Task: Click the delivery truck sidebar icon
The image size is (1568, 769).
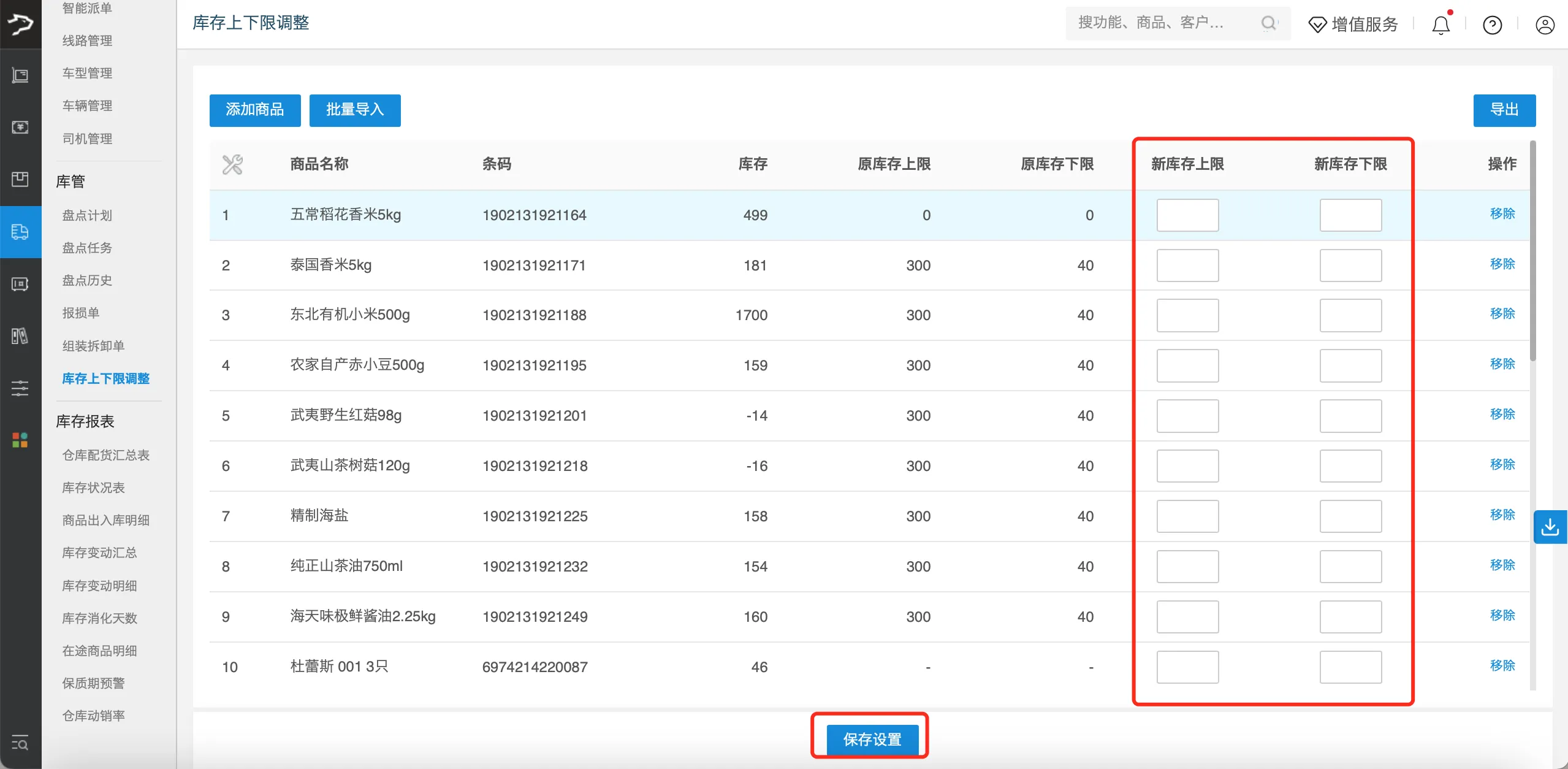Action: (20, 232)
